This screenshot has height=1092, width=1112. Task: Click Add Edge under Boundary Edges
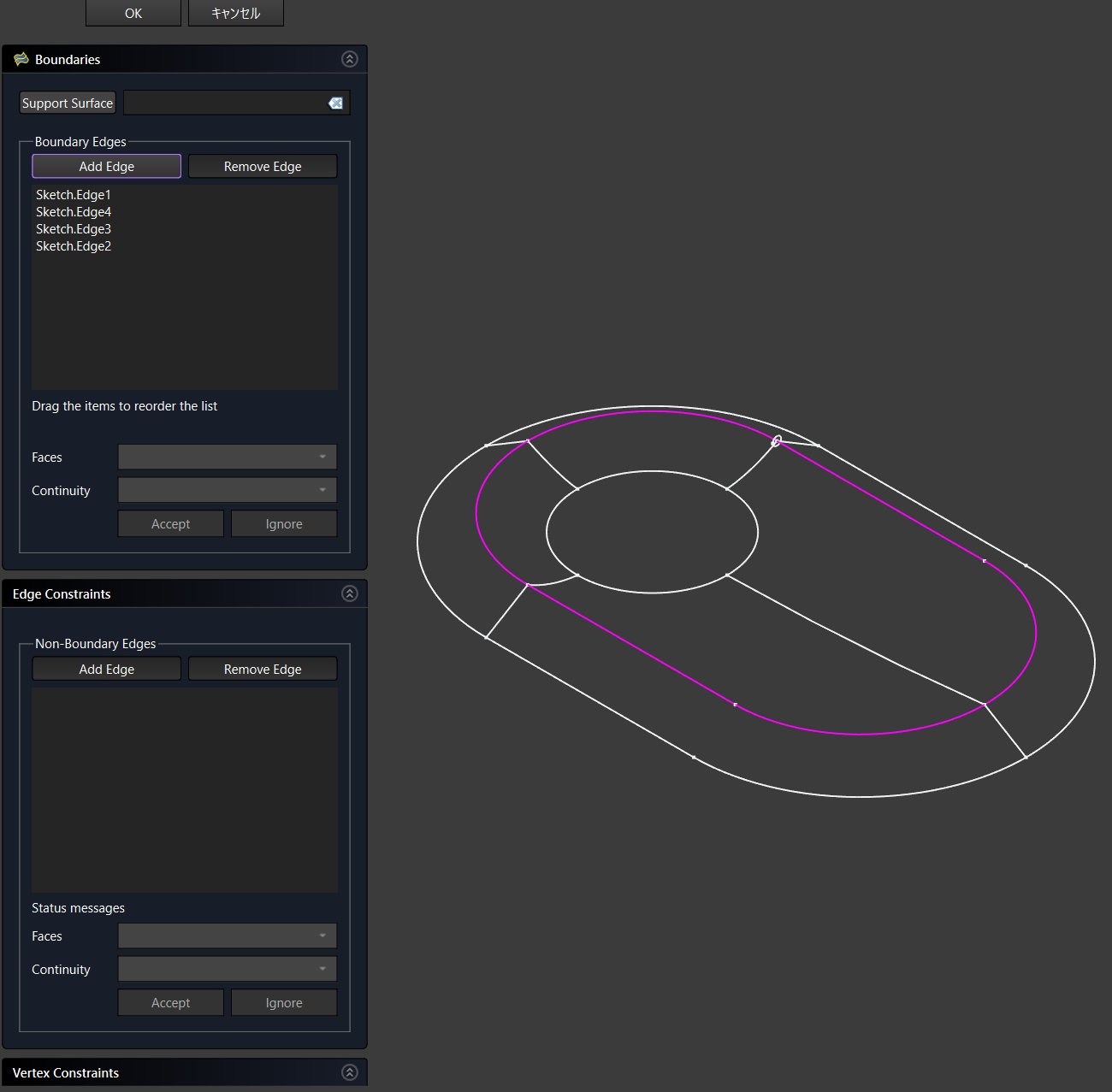click(x=106, y=166)
